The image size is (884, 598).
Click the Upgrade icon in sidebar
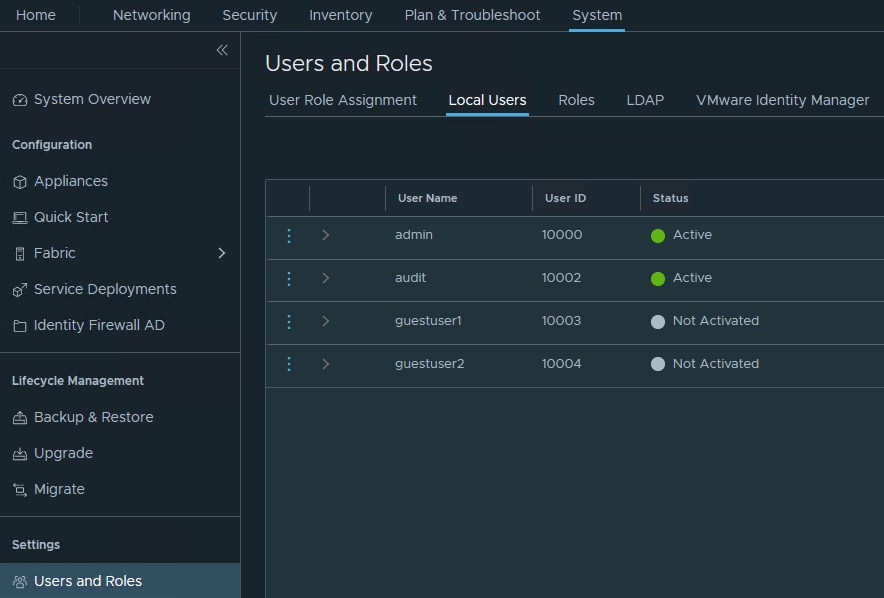coord(20,454)
